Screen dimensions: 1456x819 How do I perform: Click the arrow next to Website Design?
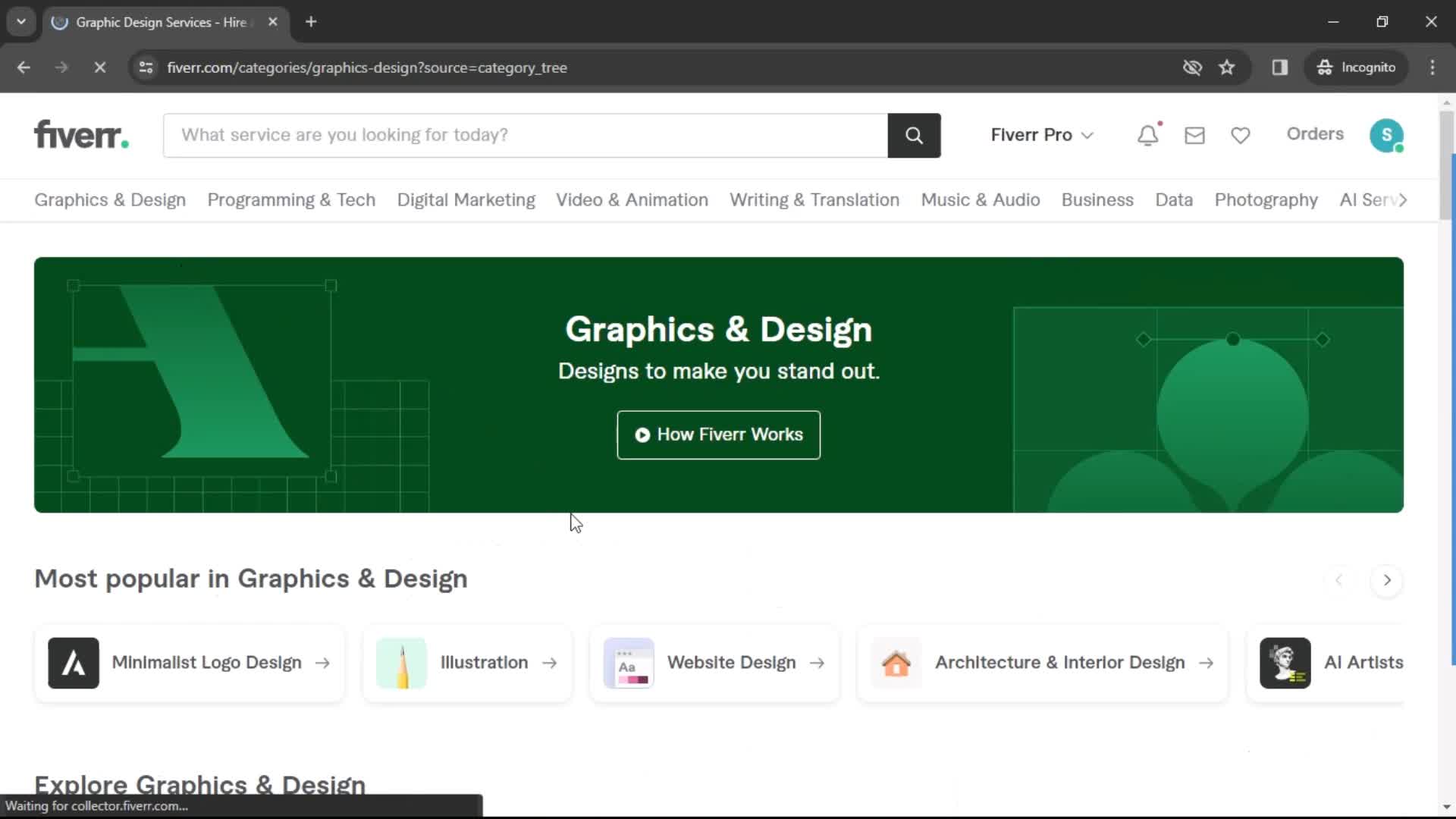tap(817, 663)
